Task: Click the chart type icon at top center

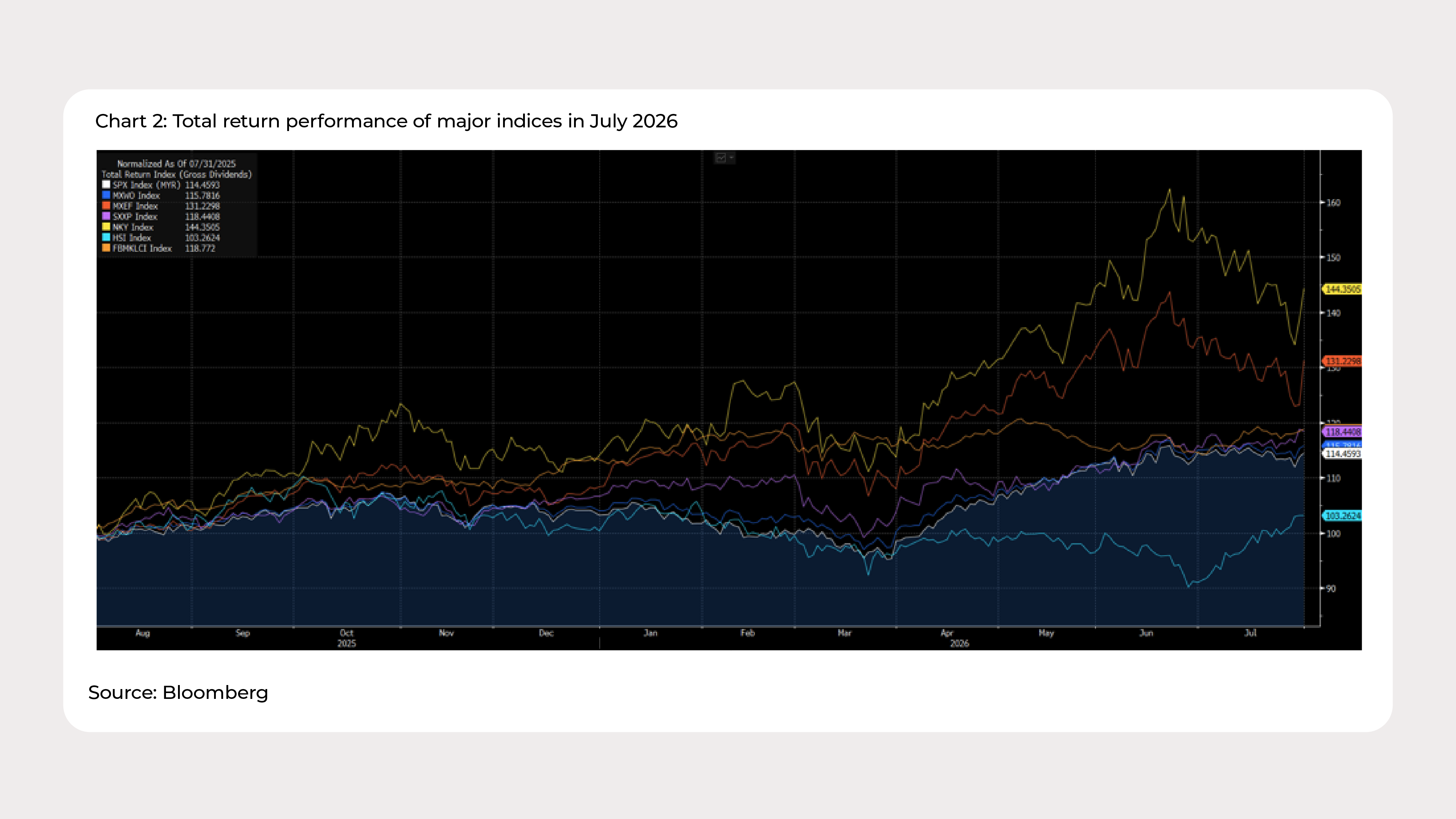Action: pos(721,158)
